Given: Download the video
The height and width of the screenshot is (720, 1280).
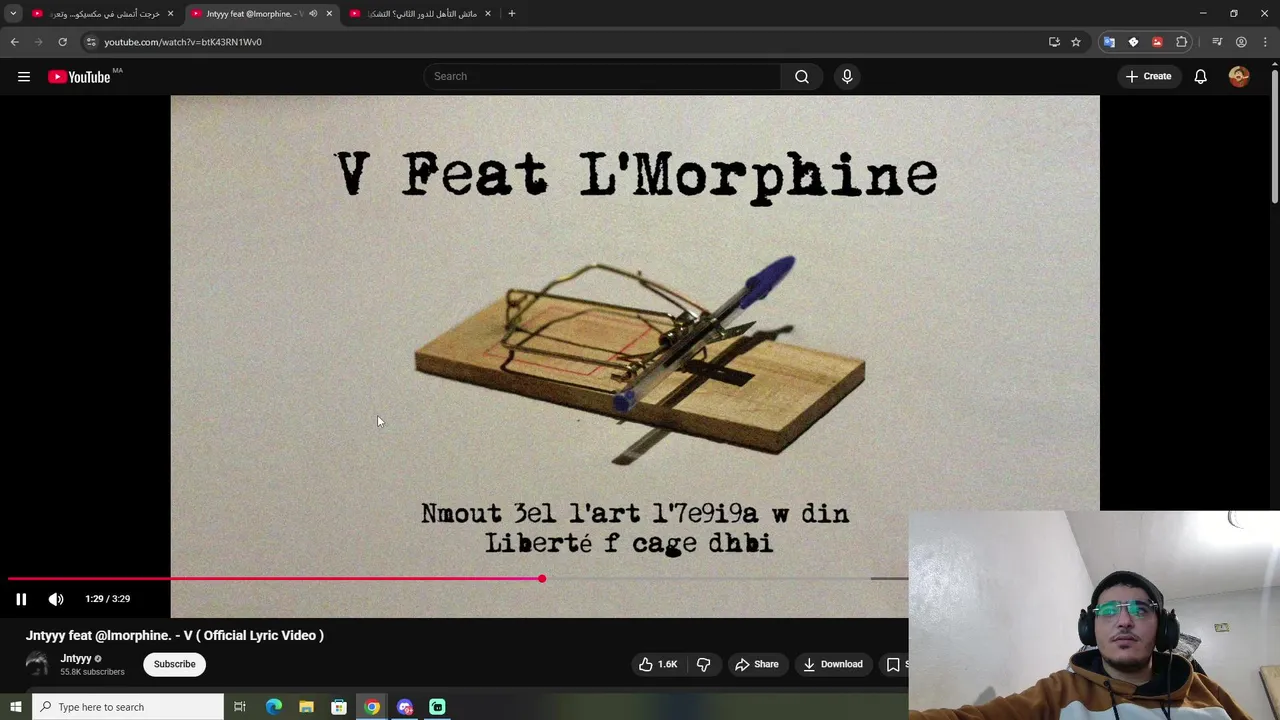Looking at the screenshot, I should 833,664.
